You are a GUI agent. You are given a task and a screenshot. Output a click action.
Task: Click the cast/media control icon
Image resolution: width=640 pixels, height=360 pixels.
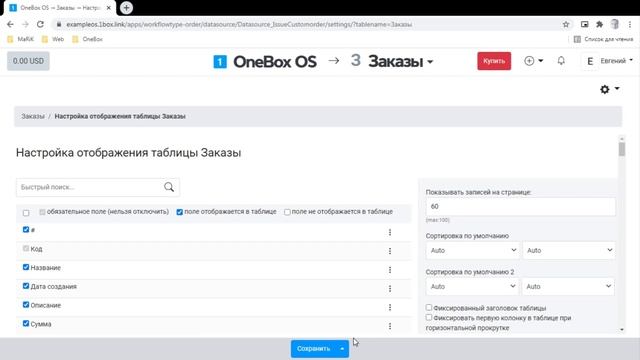tap(584, 24)
